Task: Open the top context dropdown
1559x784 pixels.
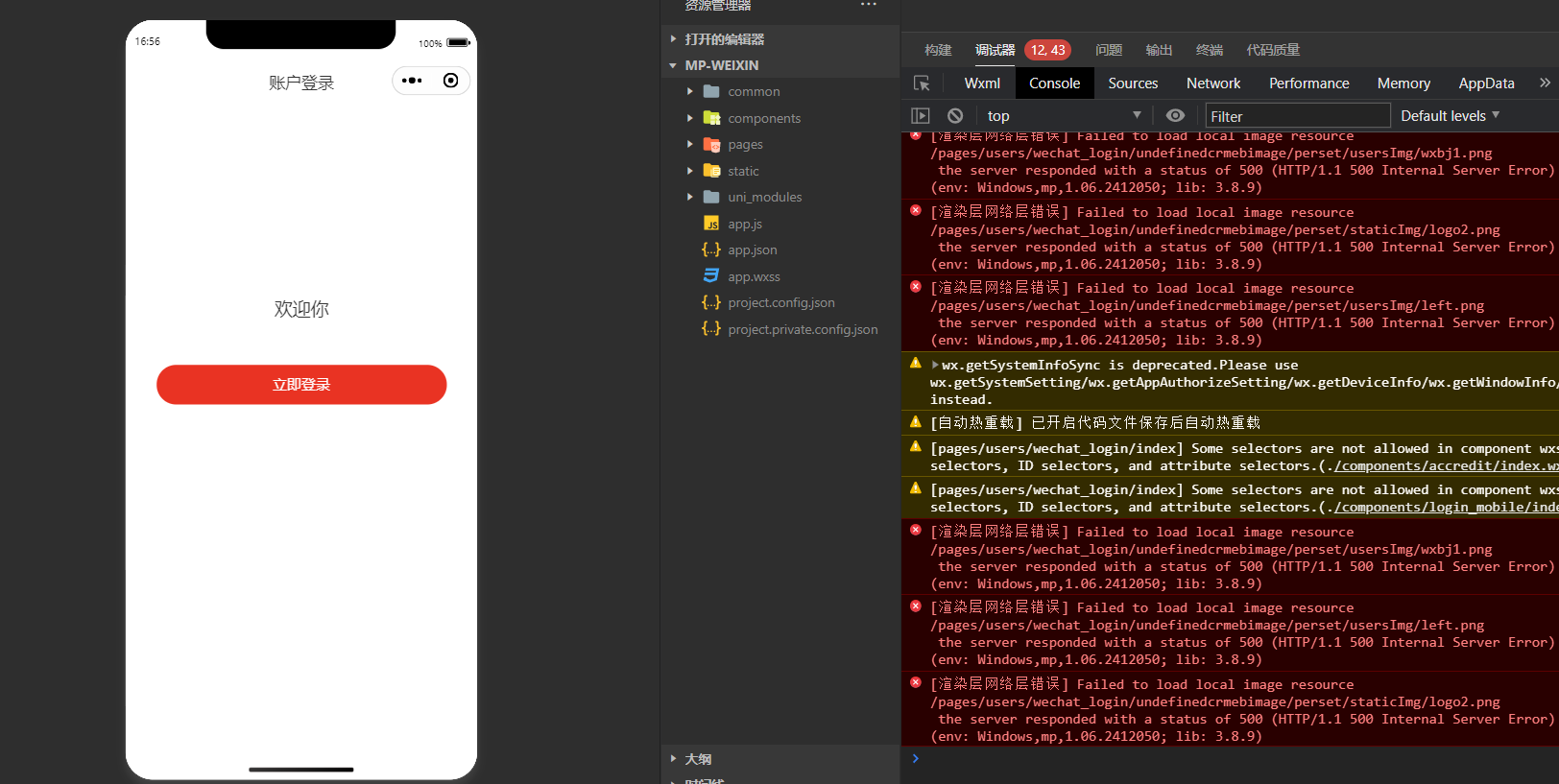Action: click(1064, 116)
